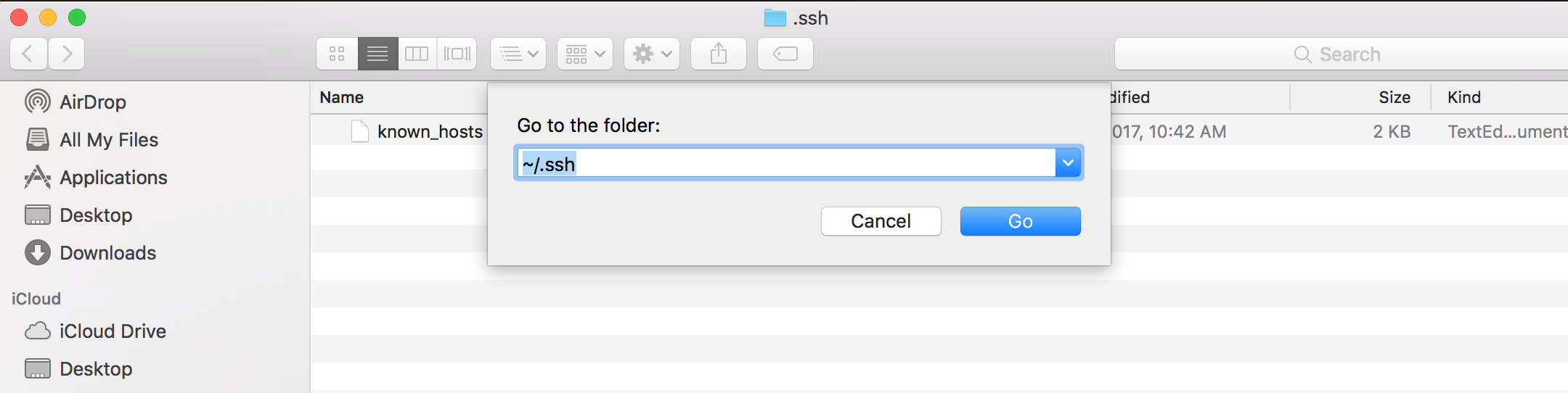This screenshot has width=1568, height=393.
Task: Go back with the left arrow
Action: click(x=29, y=54)
